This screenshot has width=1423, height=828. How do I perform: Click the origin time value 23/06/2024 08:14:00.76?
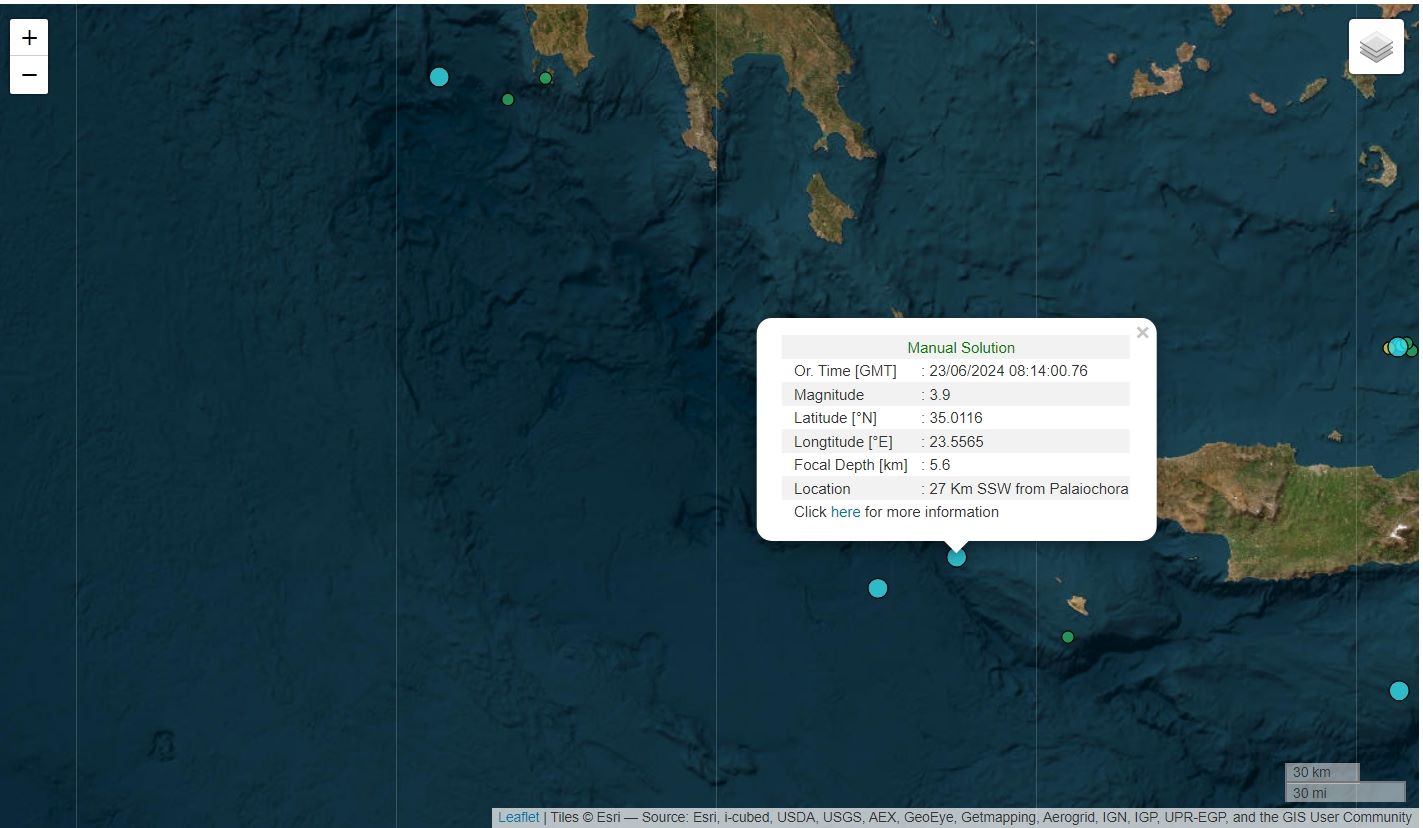1008,371
